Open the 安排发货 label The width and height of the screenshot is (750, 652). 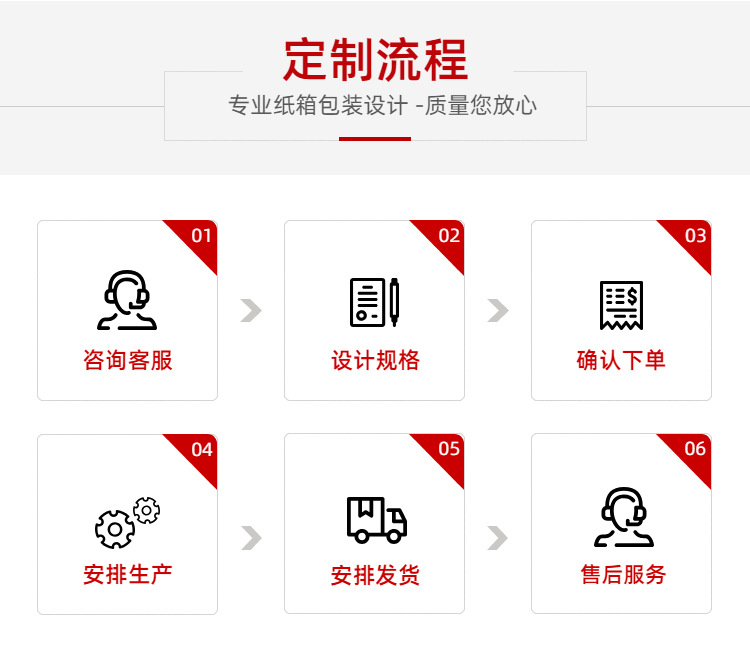(x=375, y=575)
